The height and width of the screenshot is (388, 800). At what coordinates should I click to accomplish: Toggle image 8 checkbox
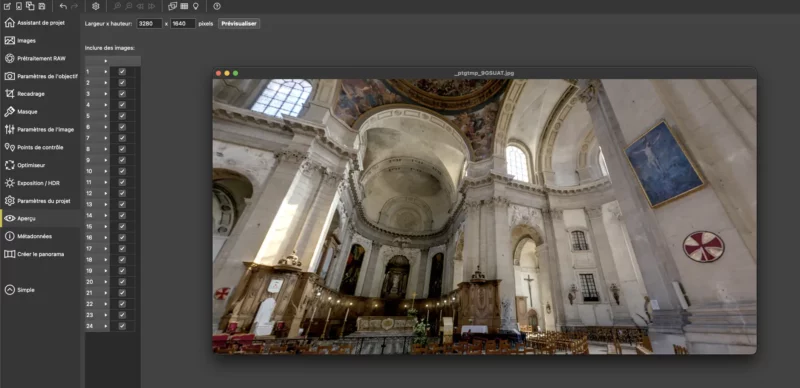pyautogui.click(x=122, y=149)
